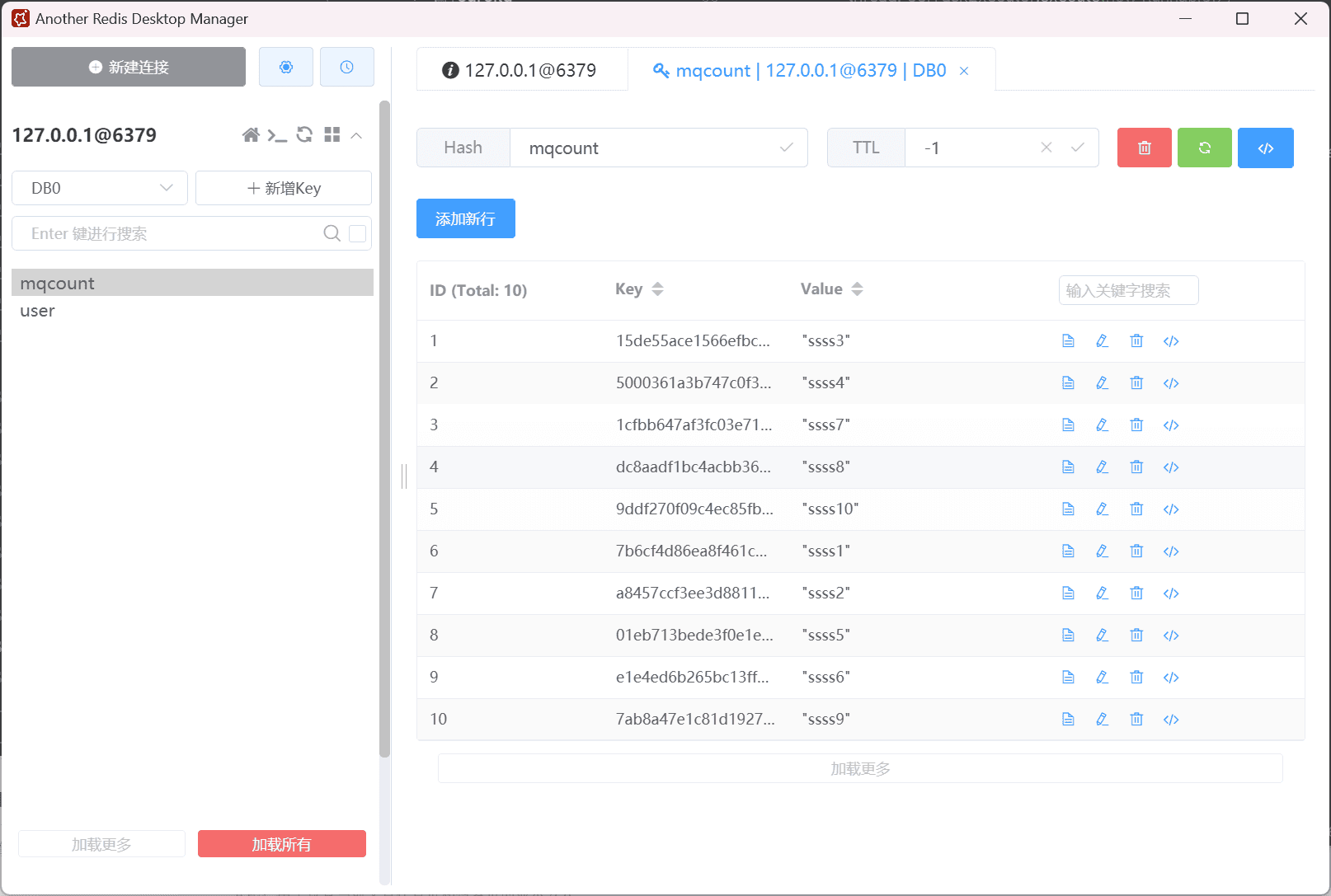Edit the row with value ssss4
The height and width of the screenshot is (896, 1331).
[1102, 383]
